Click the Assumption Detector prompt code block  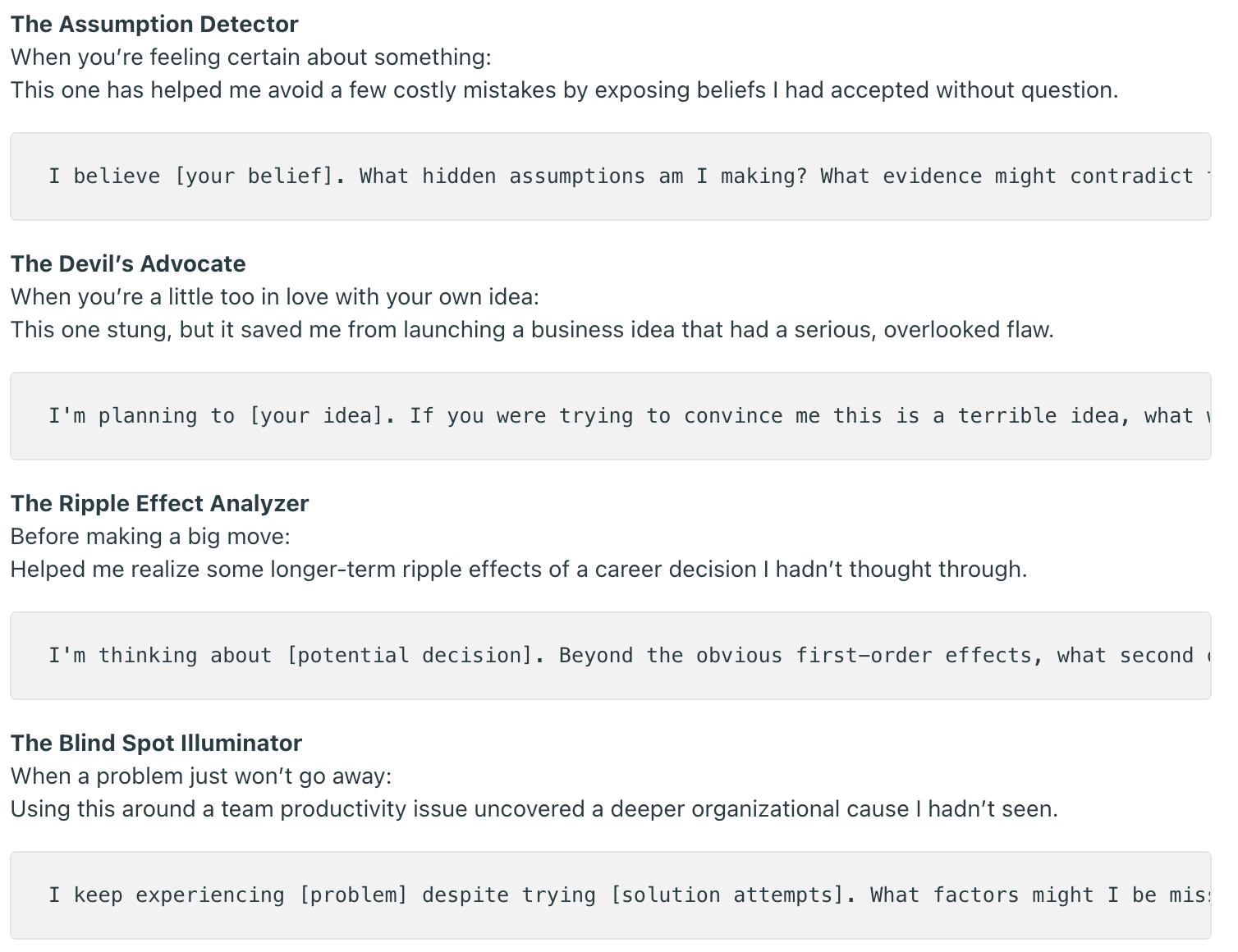point(610,176)
